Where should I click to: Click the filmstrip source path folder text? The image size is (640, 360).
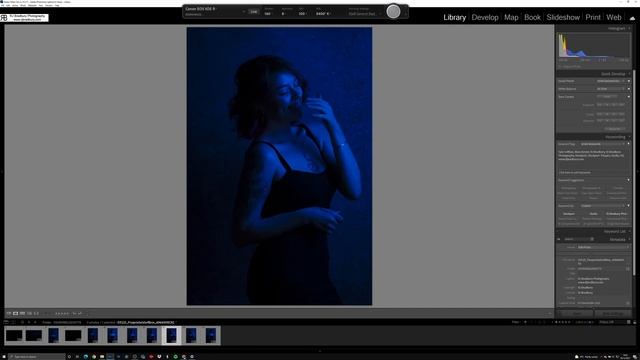point(62,322)
